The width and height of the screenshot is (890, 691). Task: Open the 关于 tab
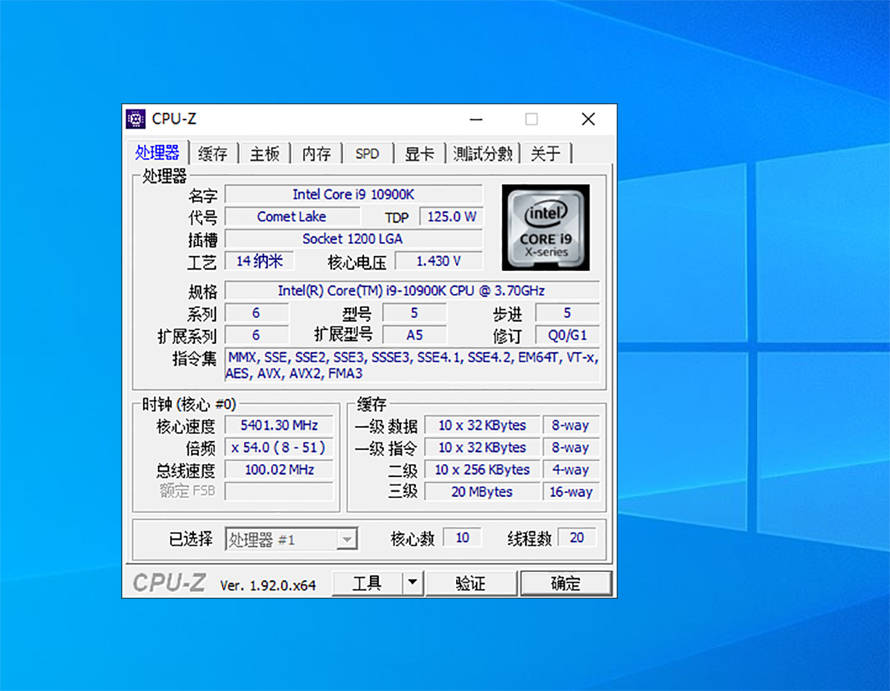tap(545, 154)
